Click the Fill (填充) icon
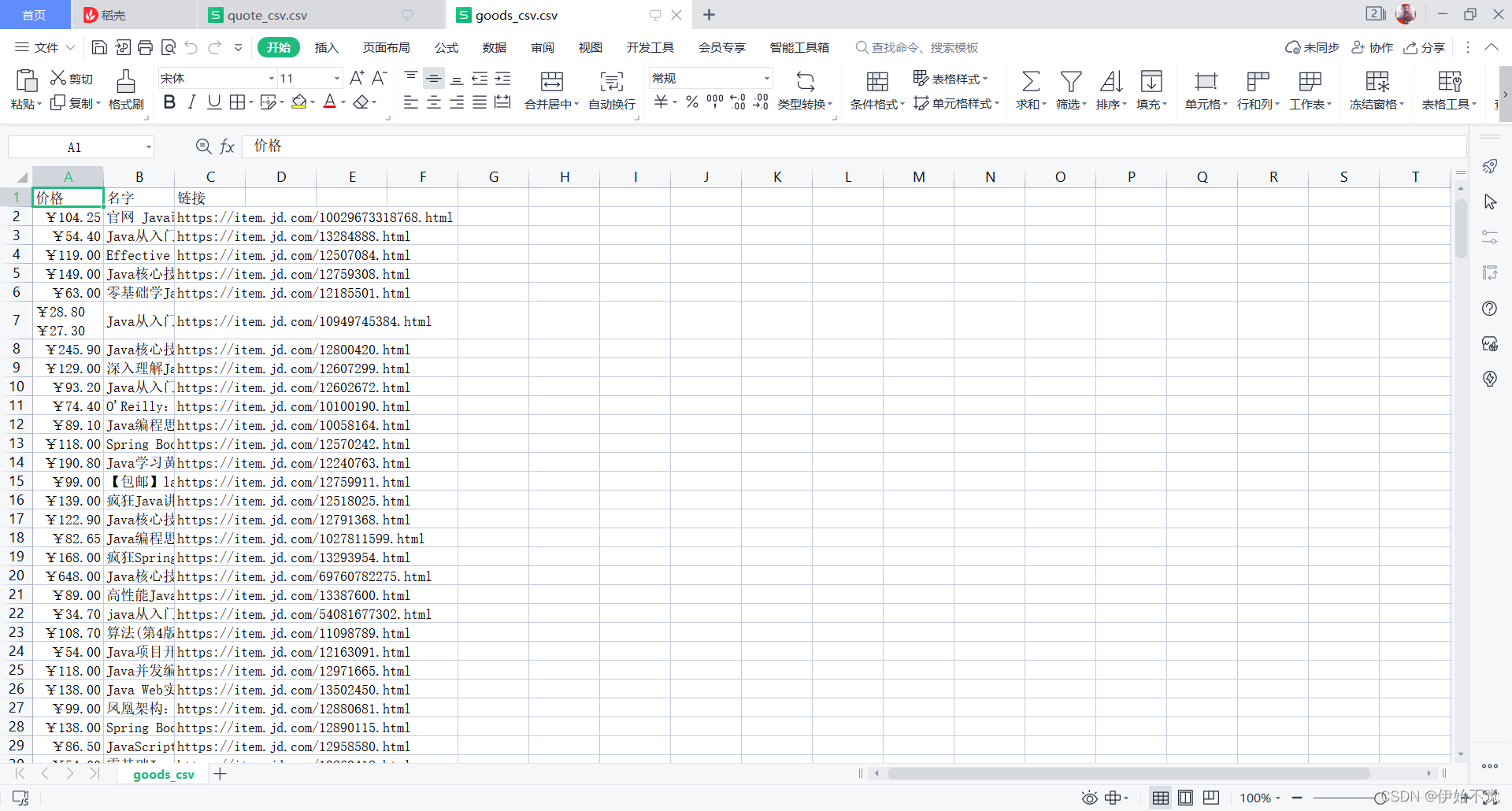Image resolution: width=1512 pixels, height=811 pixels. tap(1151, 81)
